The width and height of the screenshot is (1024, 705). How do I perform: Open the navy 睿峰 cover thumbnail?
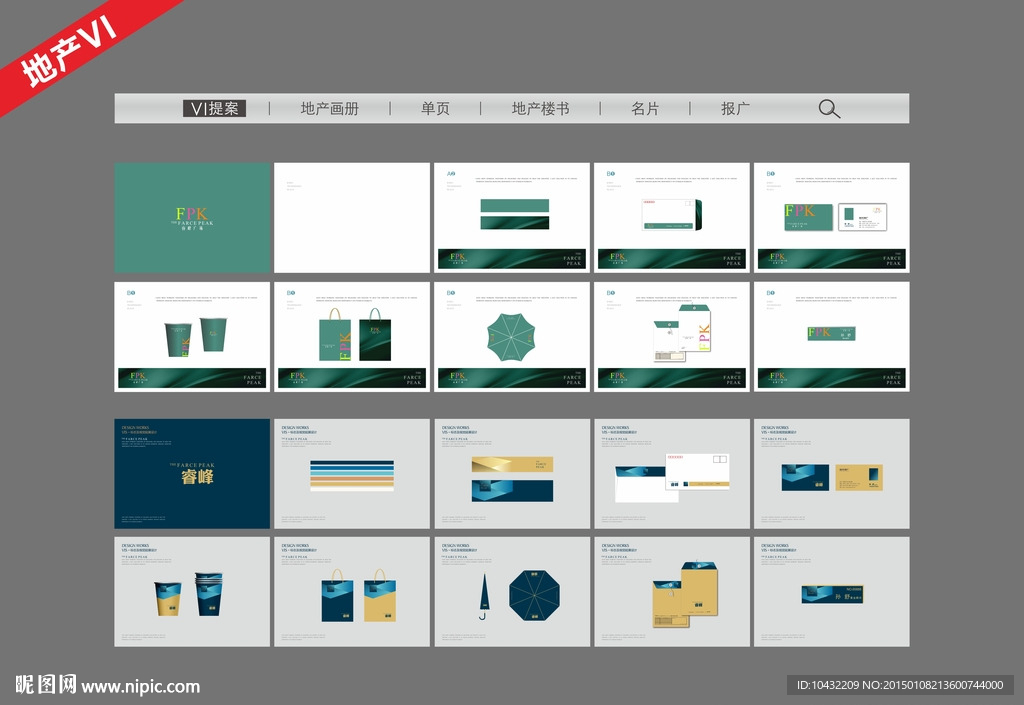[x=192, y=474]
